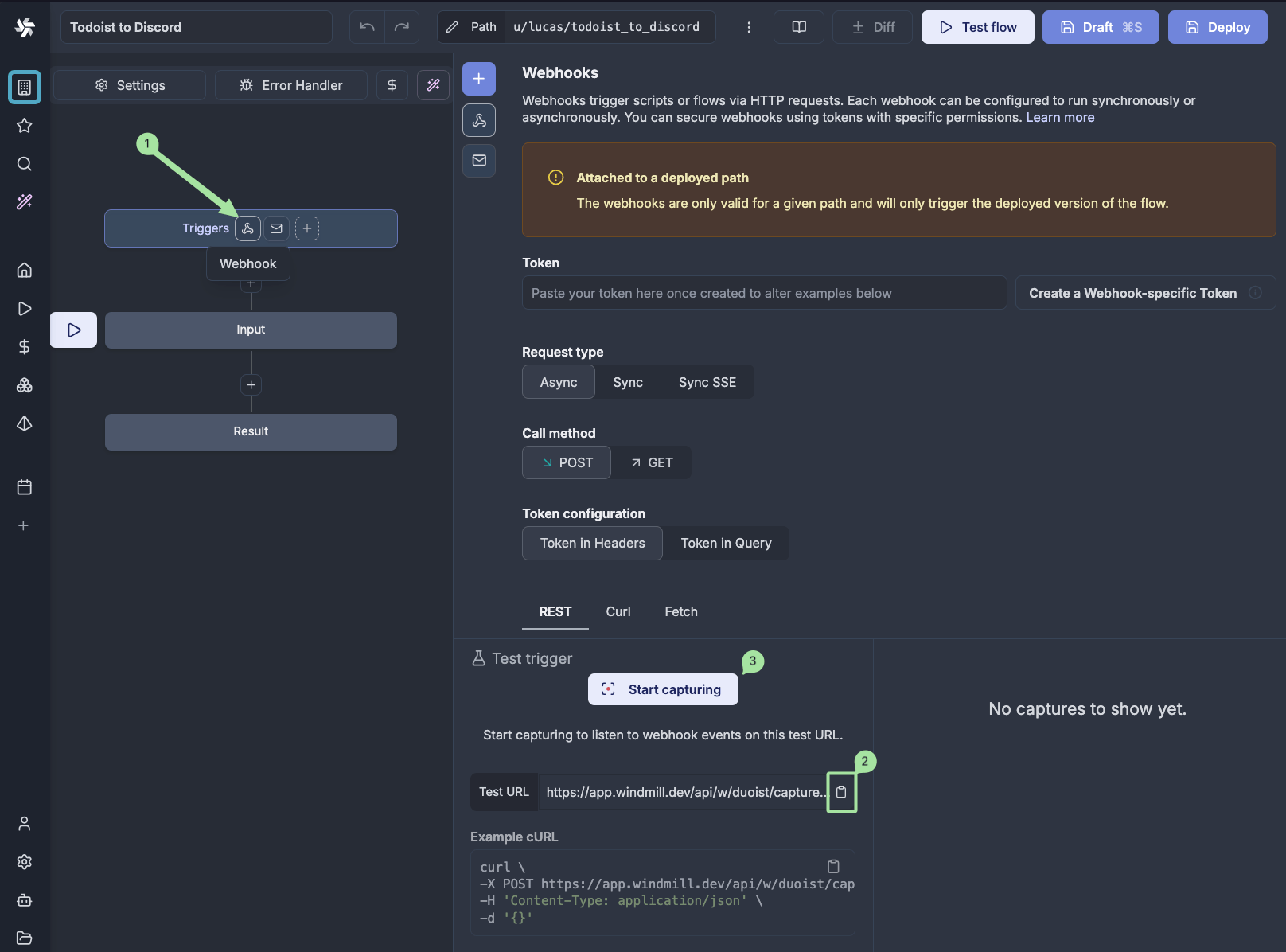
Task: Insert step between Input and Result
Action: tap(251, 385)
